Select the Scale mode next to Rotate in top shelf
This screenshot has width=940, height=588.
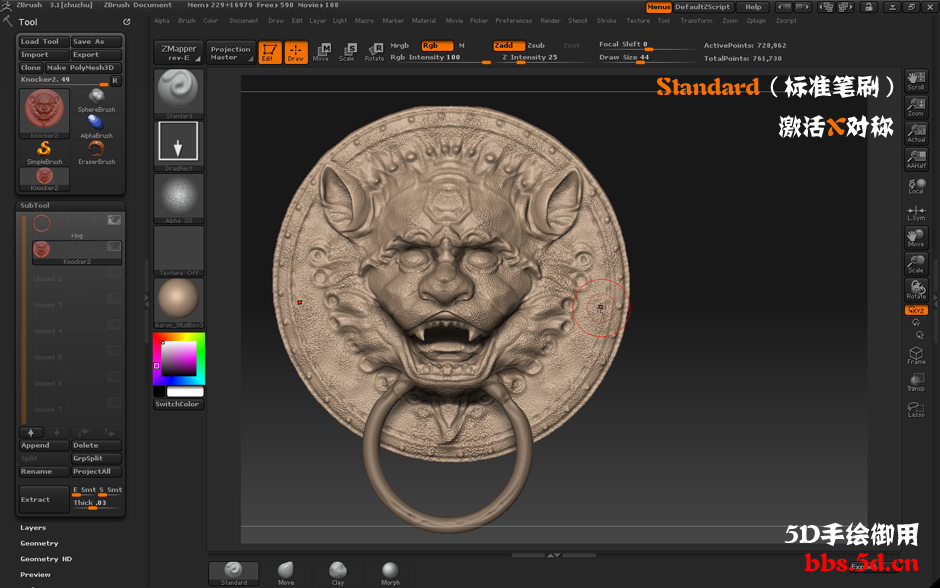point(347,52)
